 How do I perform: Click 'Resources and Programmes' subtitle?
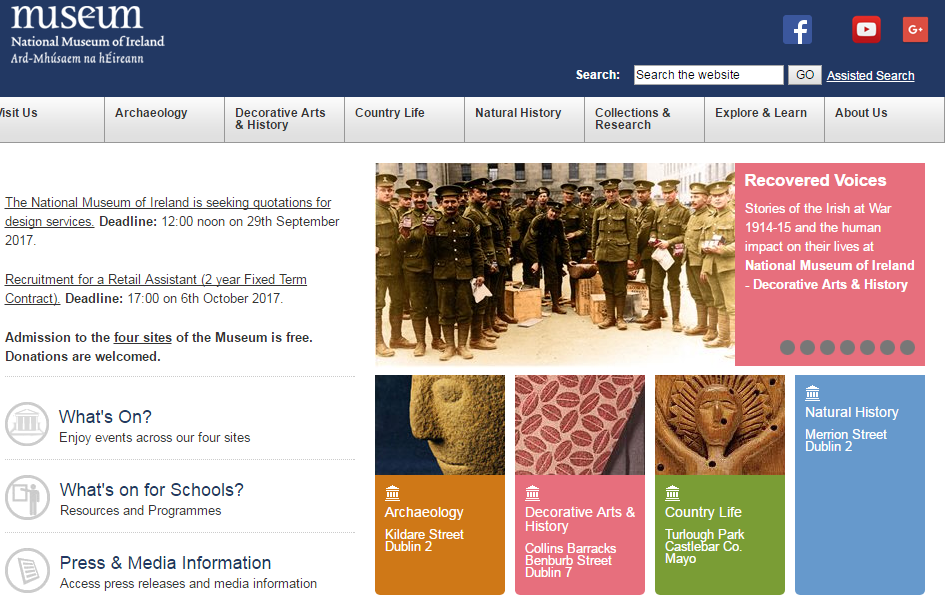pos(140,511)
